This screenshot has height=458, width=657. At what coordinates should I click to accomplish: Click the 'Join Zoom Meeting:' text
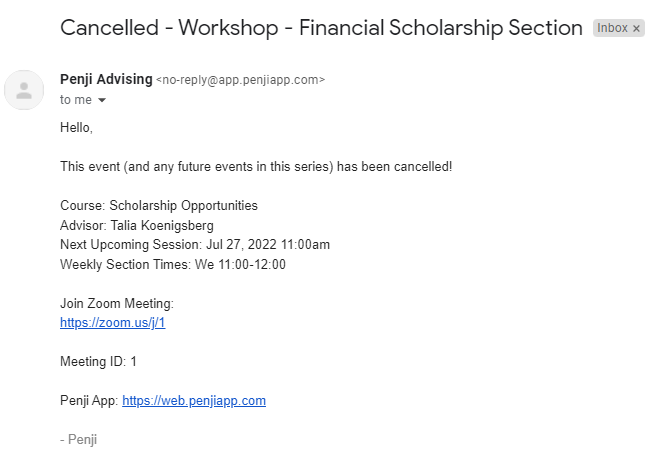[117, 303]
